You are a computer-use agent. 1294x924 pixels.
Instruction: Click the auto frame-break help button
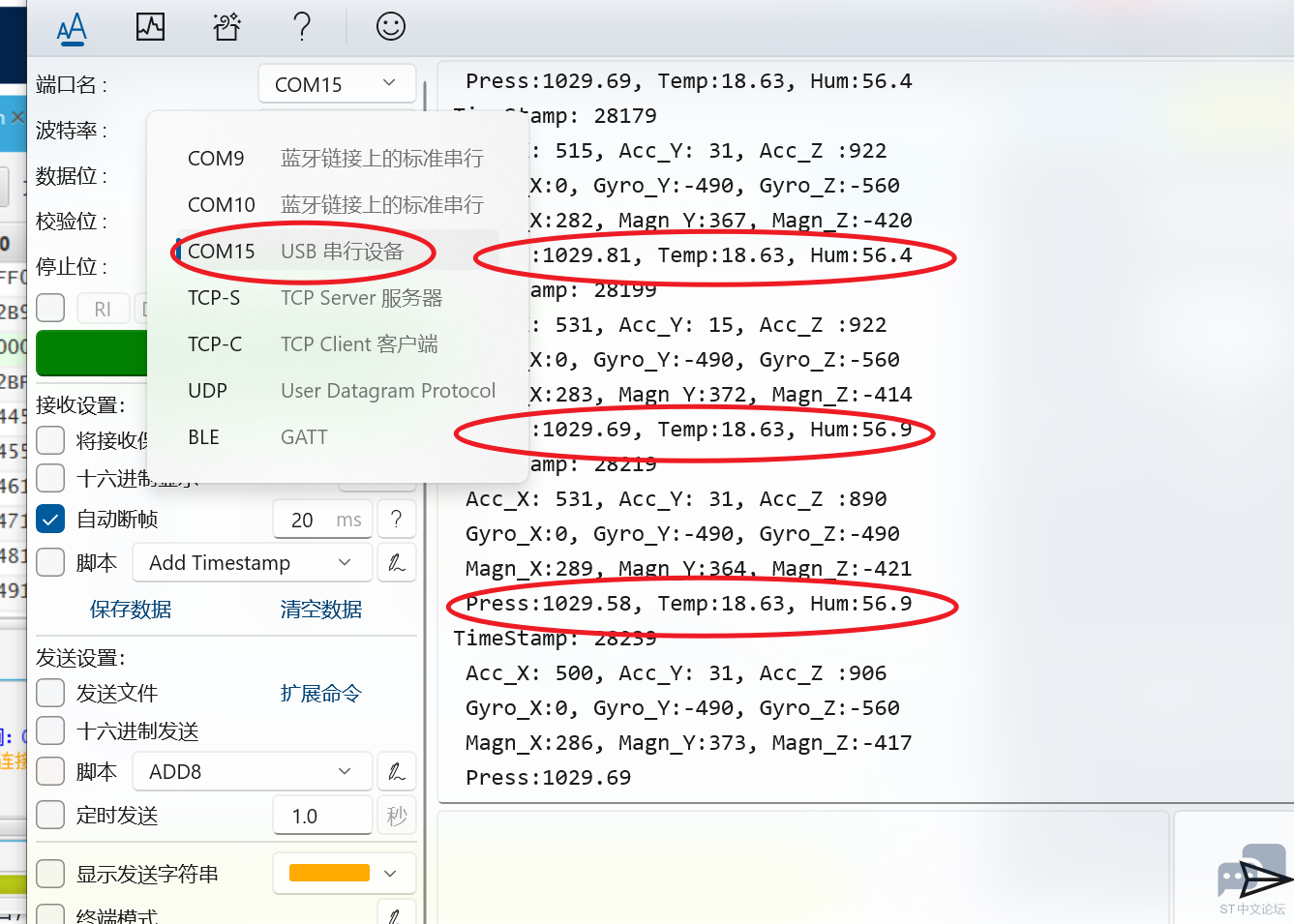tap(397, 520)
